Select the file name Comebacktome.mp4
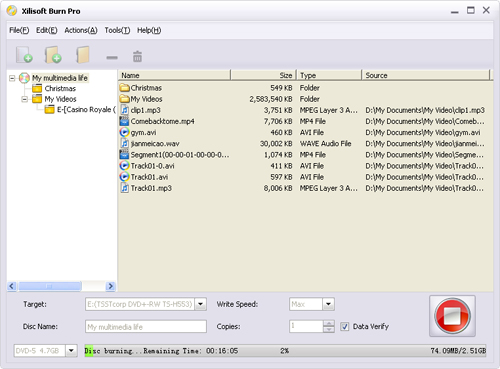The width and height of the screenshot is (500, 369). [162, 121]
